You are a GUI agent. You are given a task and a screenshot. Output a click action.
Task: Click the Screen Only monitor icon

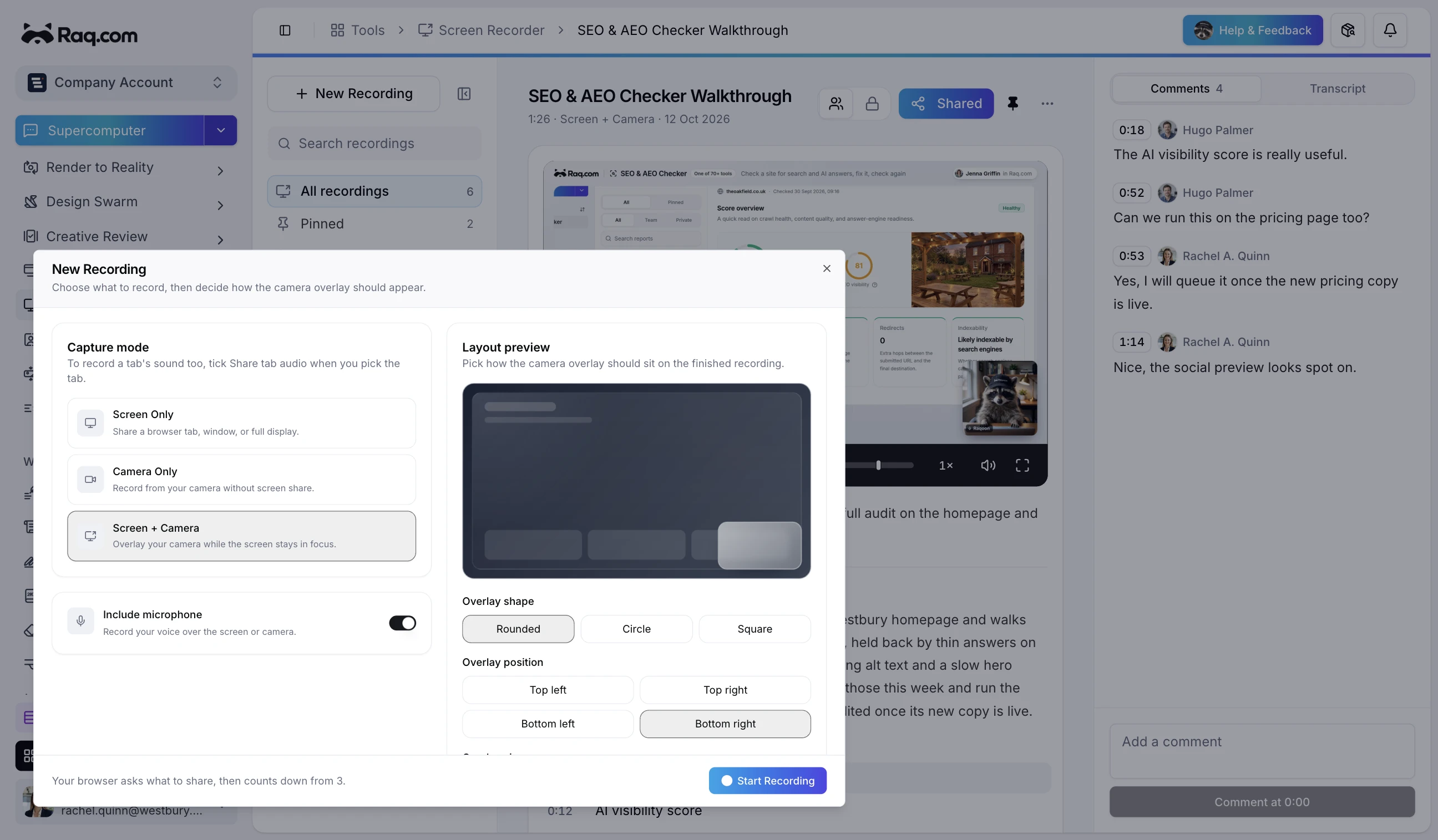pos(90,423)
